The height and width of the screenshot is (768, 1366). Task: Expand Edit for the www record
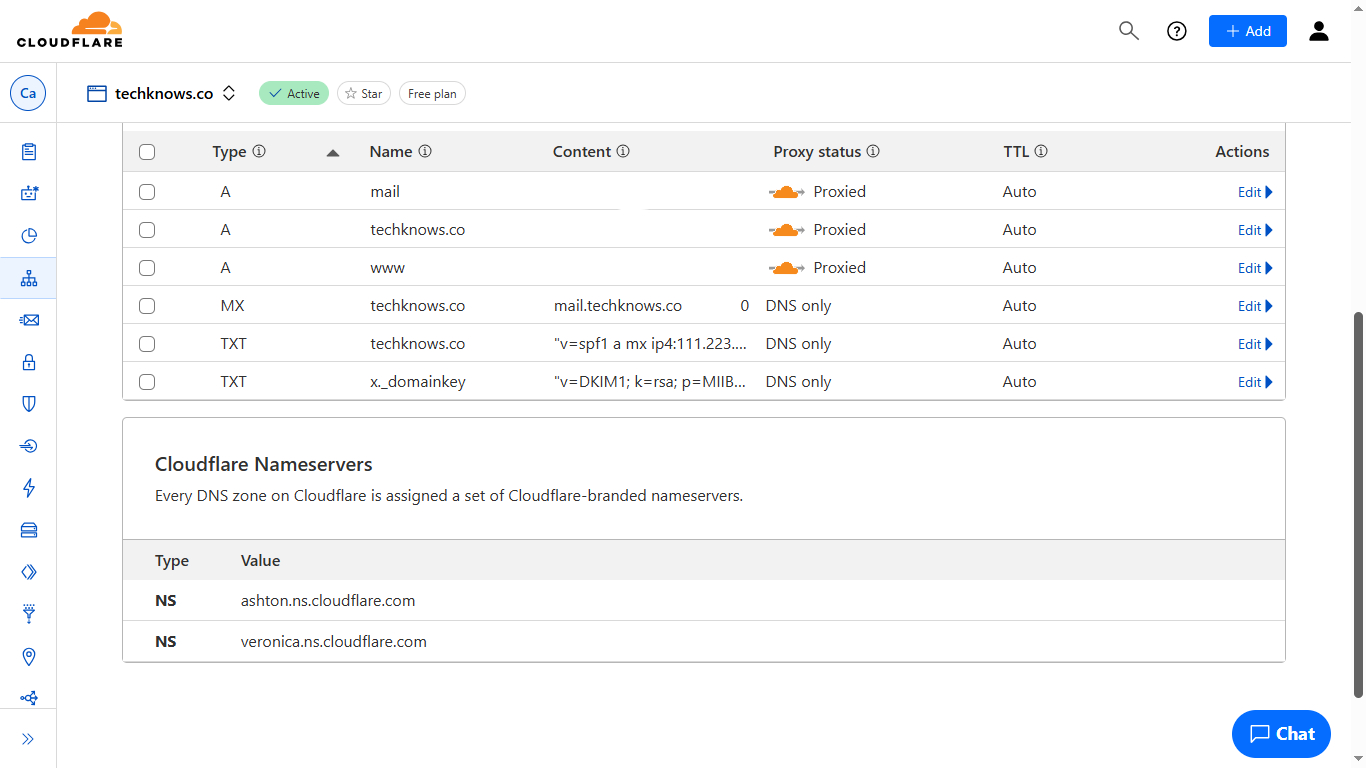point(1255,268)
